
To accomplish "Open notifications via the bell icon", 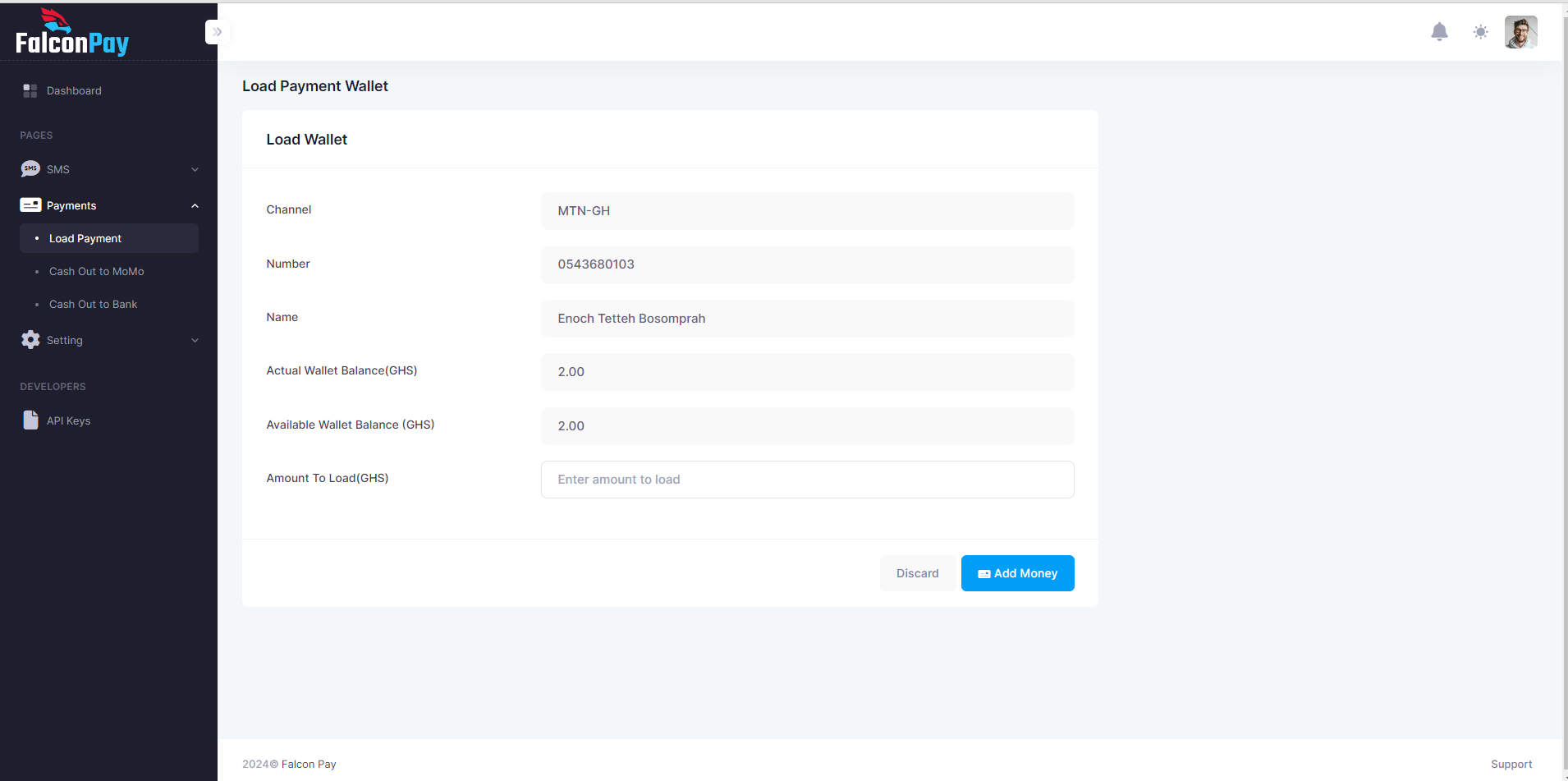I will point(1438,32).
